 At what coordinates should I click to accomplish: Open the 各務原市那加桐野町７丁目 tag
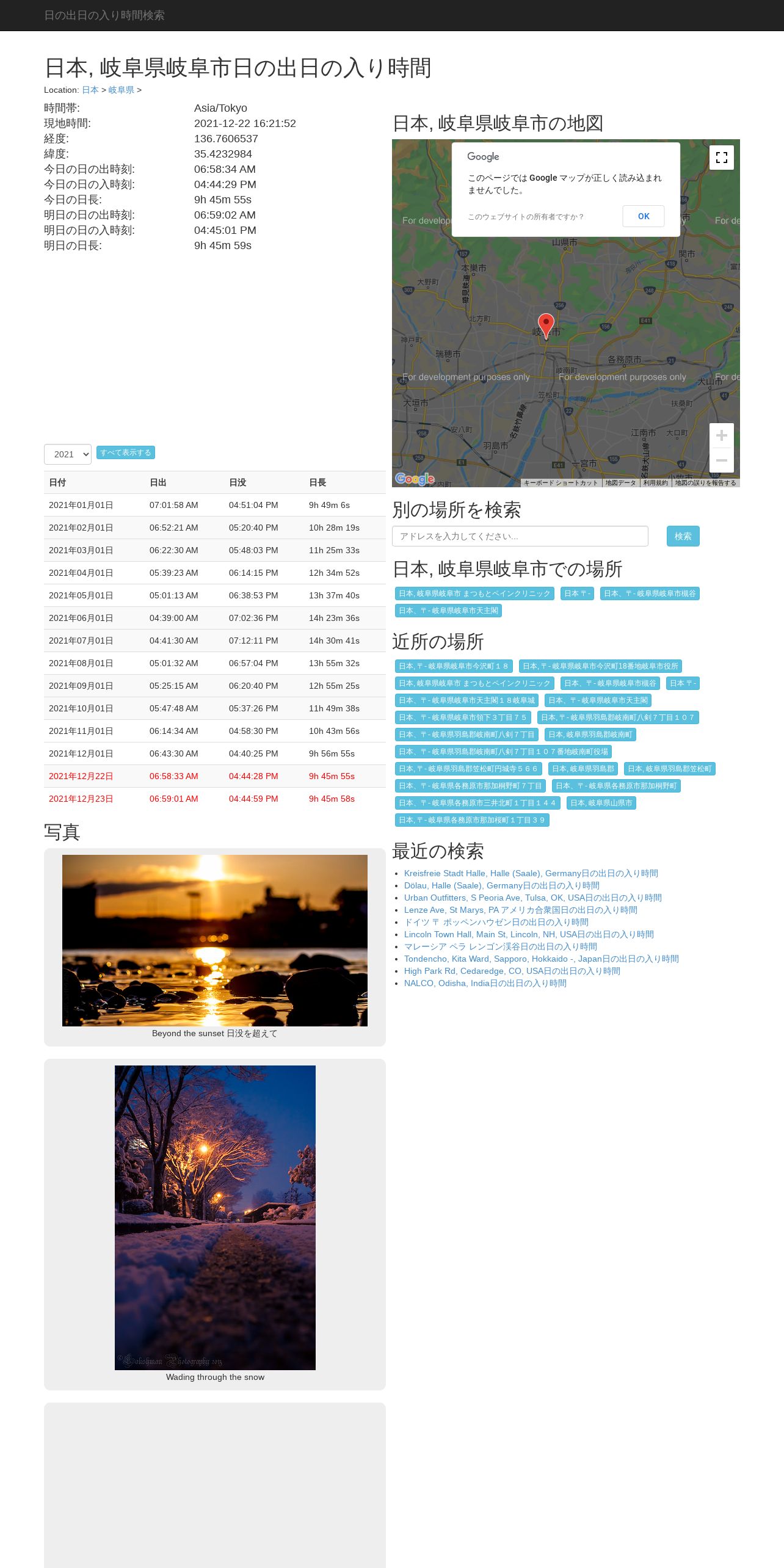pyautogui.click(x=470, y=786)
